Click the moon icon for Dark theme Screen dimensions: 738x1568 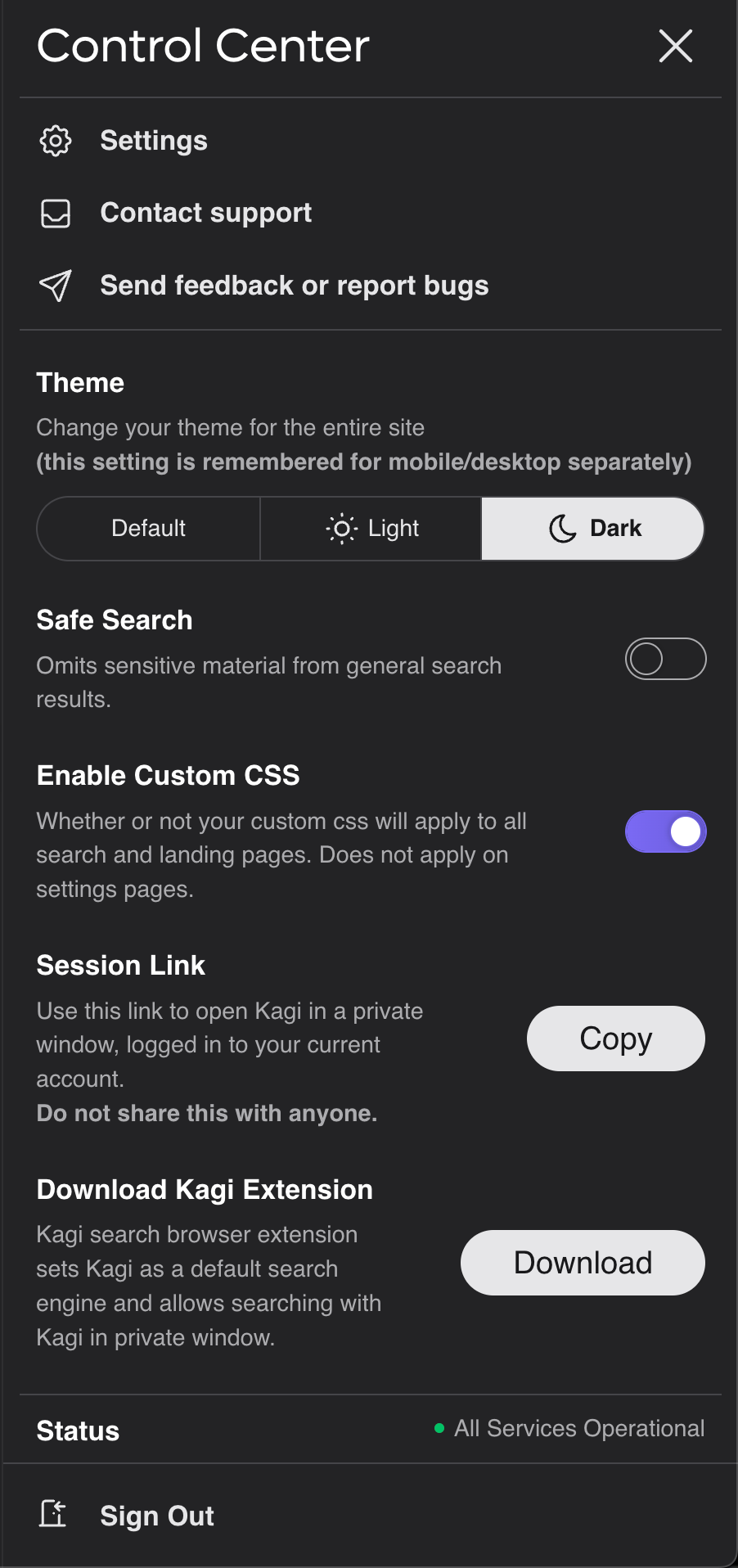click(562, 529)
